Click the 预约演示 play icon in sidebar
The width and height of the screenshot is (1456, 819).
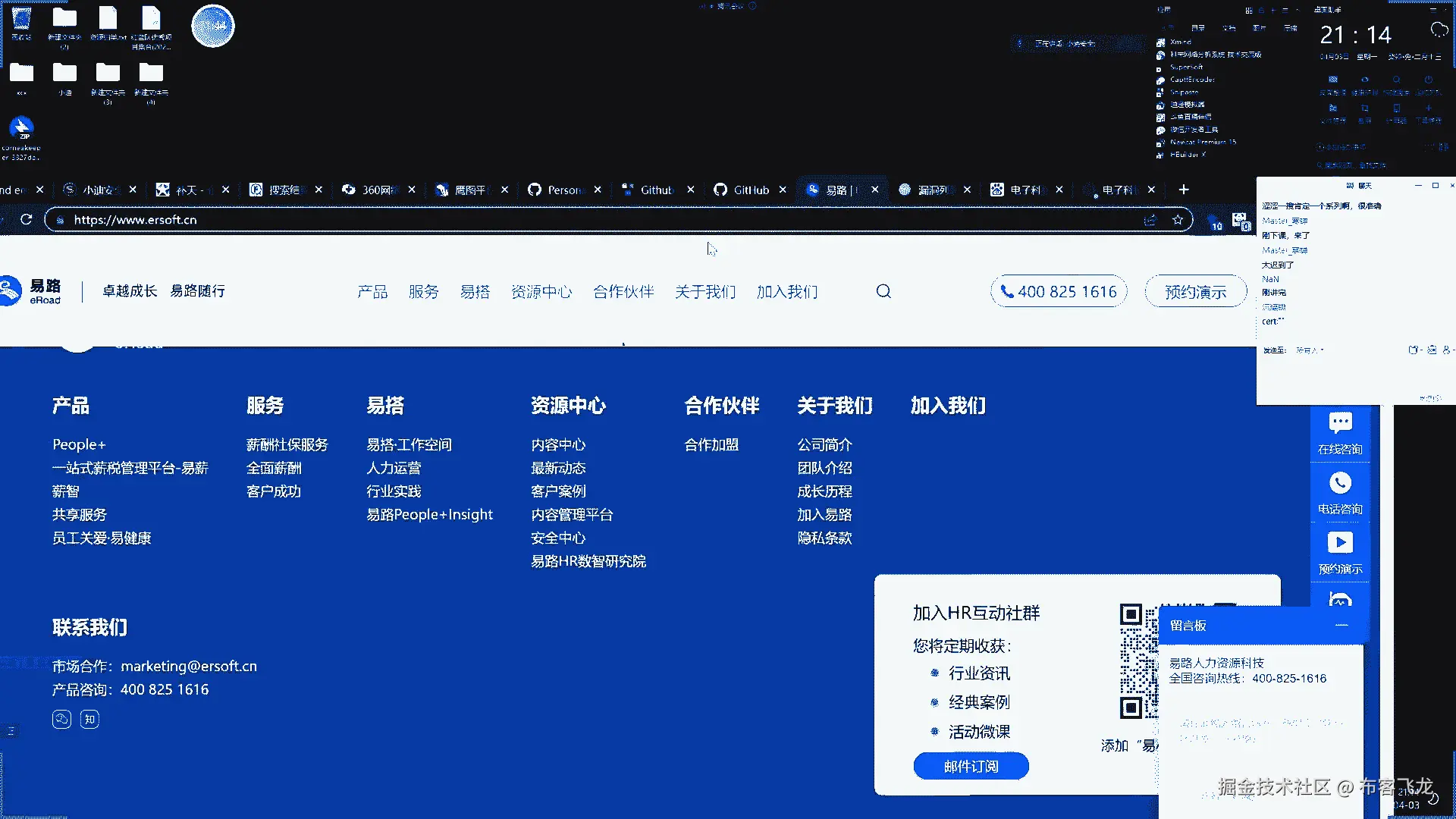tap(1340, 543)
